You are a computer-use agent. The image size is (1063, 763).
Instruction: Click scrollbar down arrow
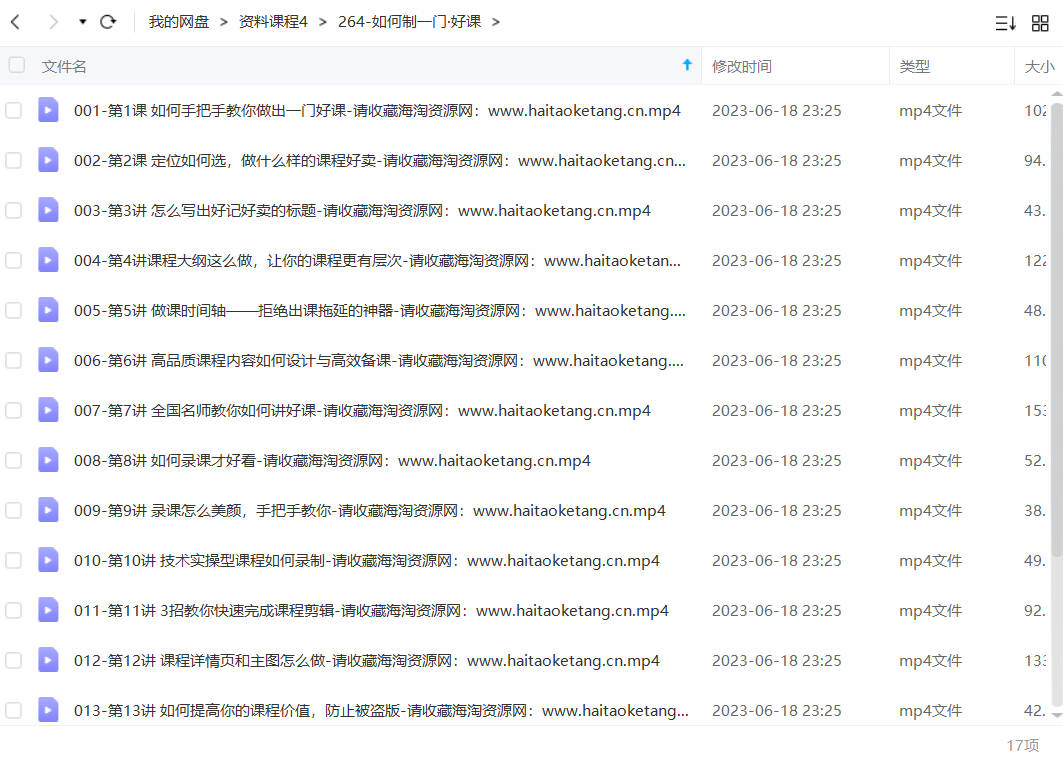pos(1057,714)
